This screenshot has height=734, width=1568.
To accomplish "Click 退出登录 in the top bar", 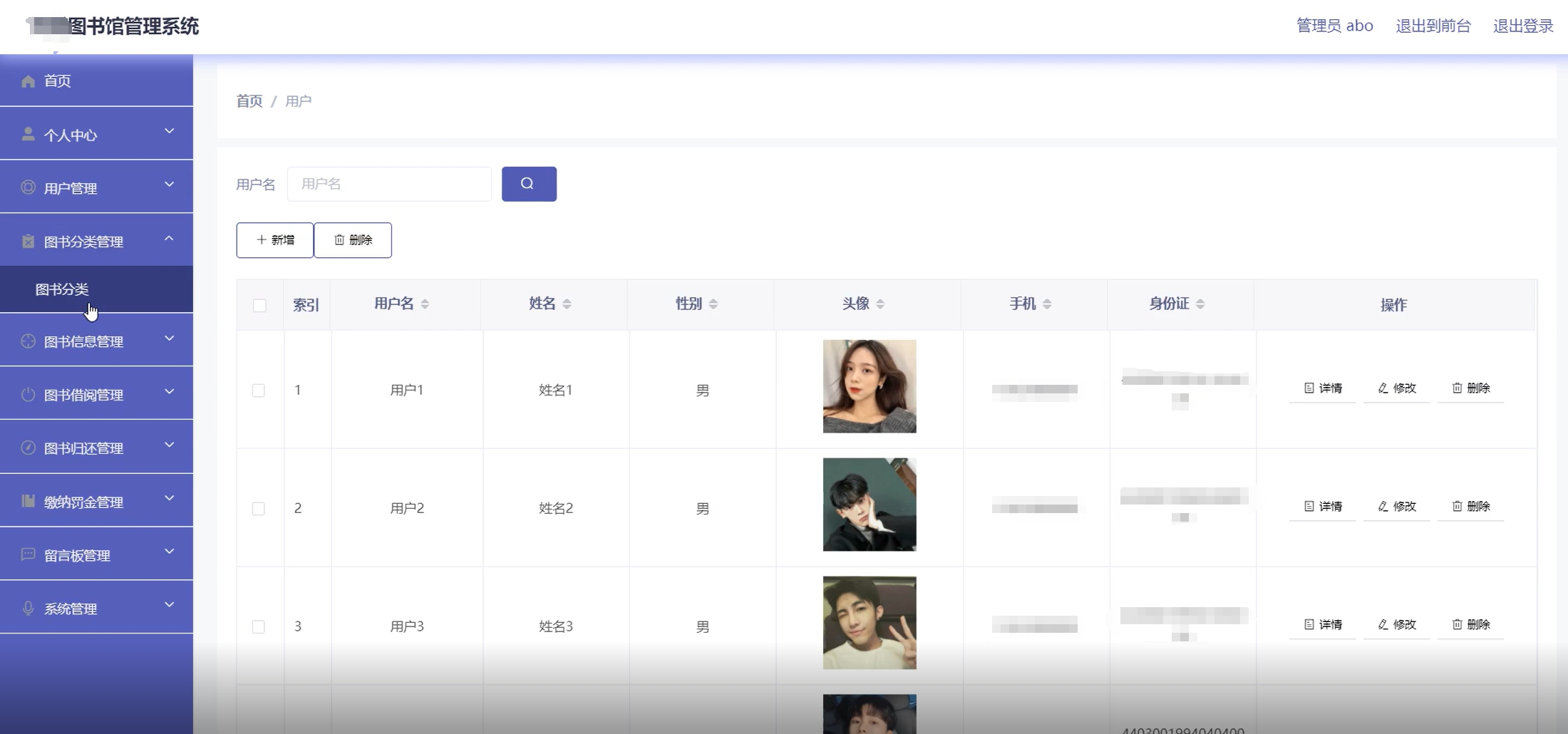I will [1523, 26].
